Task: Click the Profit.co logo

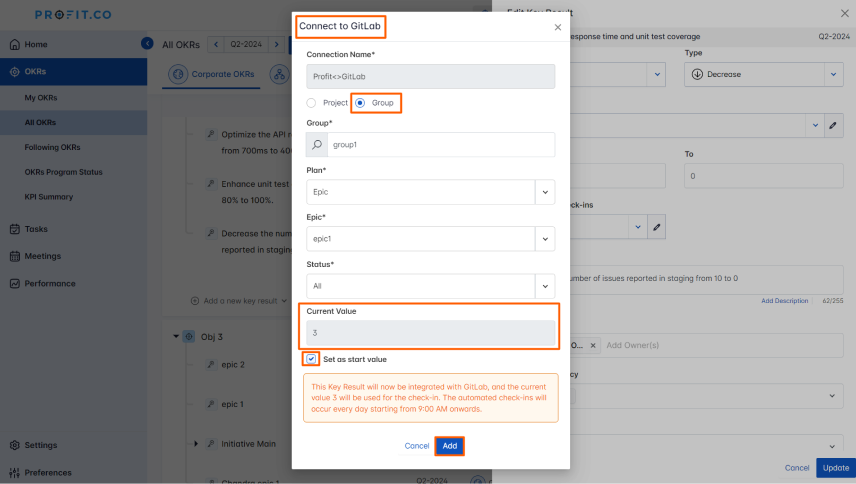Action: (73, 15)
